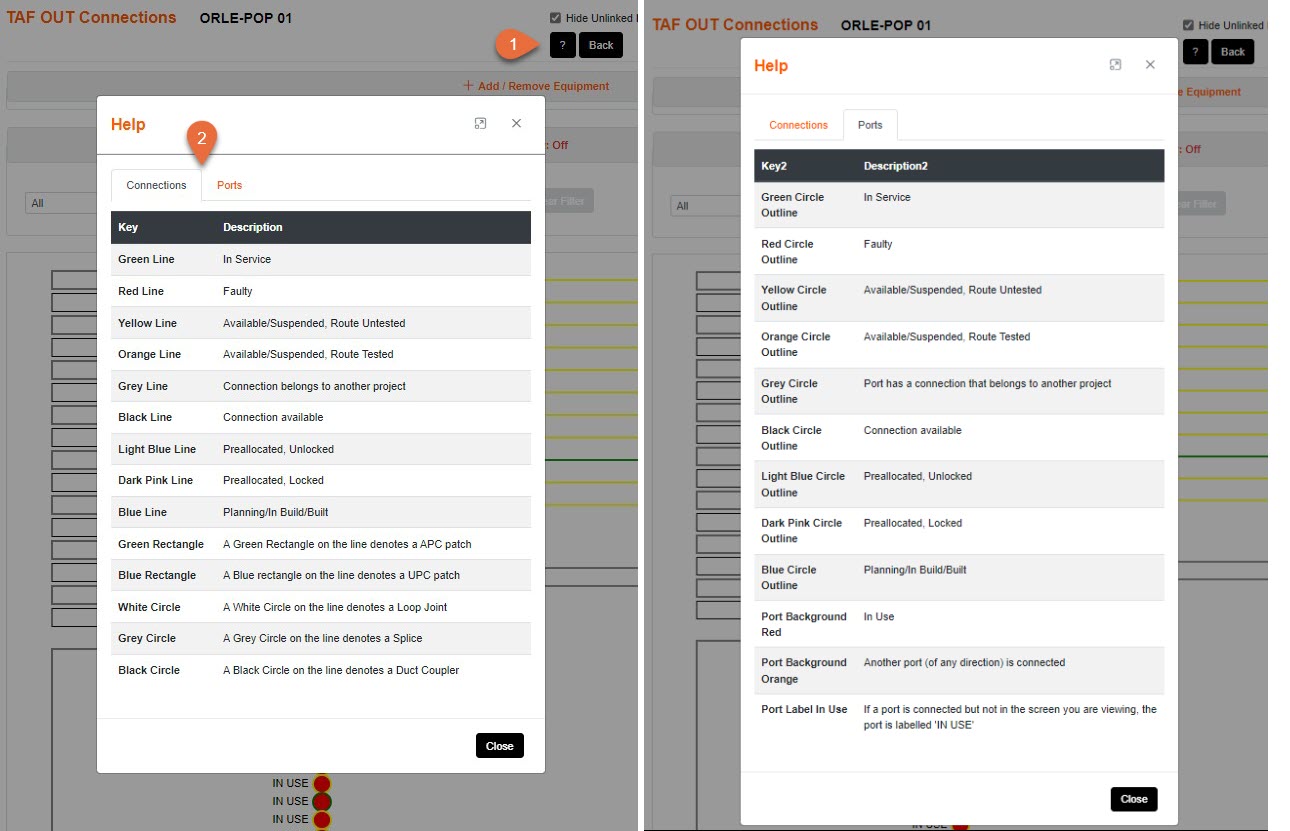Switch to Connections tab in the Key2 dialog
Viewport: 1290px width, 831px height.
(x=798, y=125)
